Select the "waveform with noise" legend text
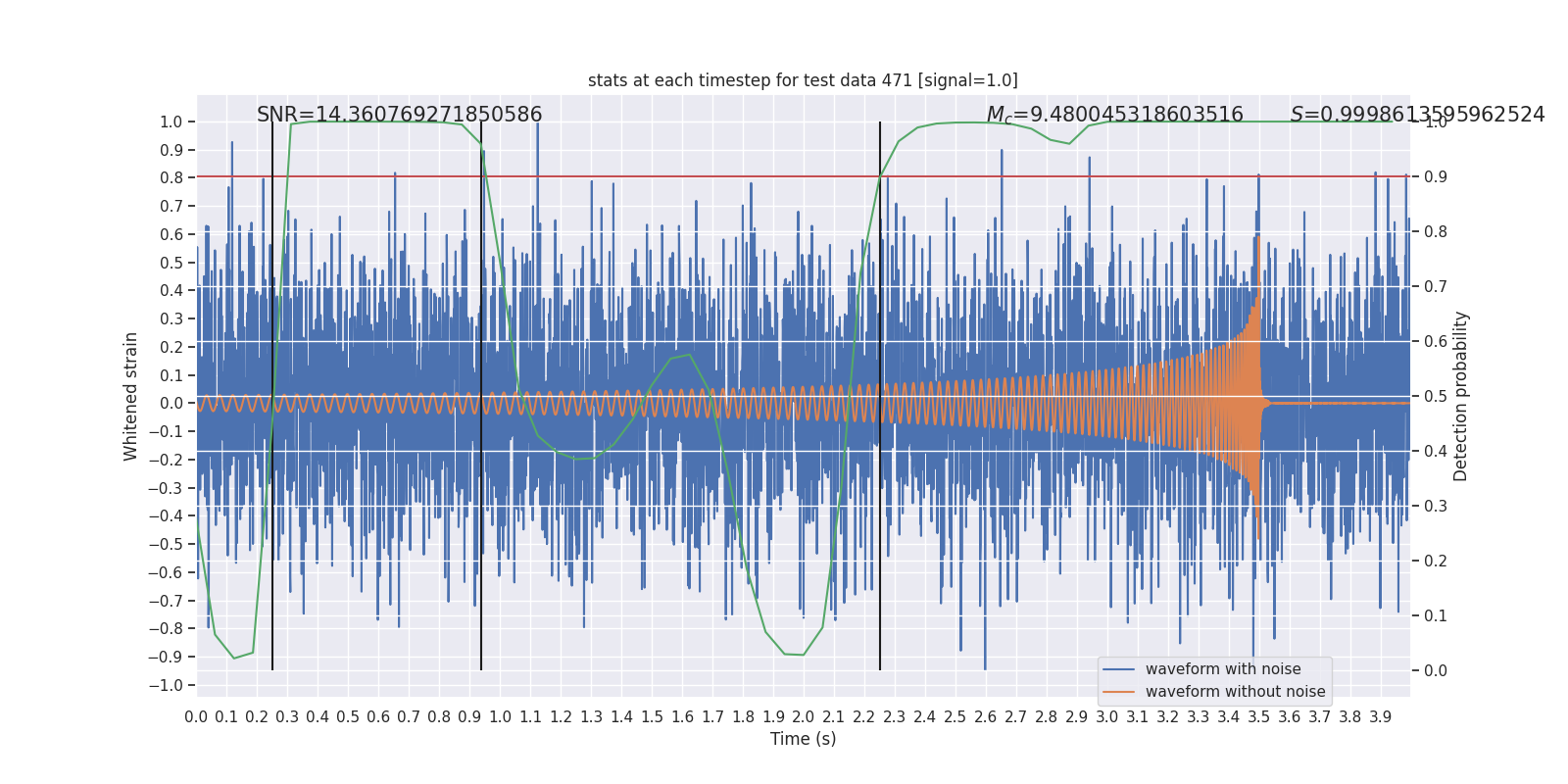Viewport: 1568px width, 784px height. [x=1223, y=669]
